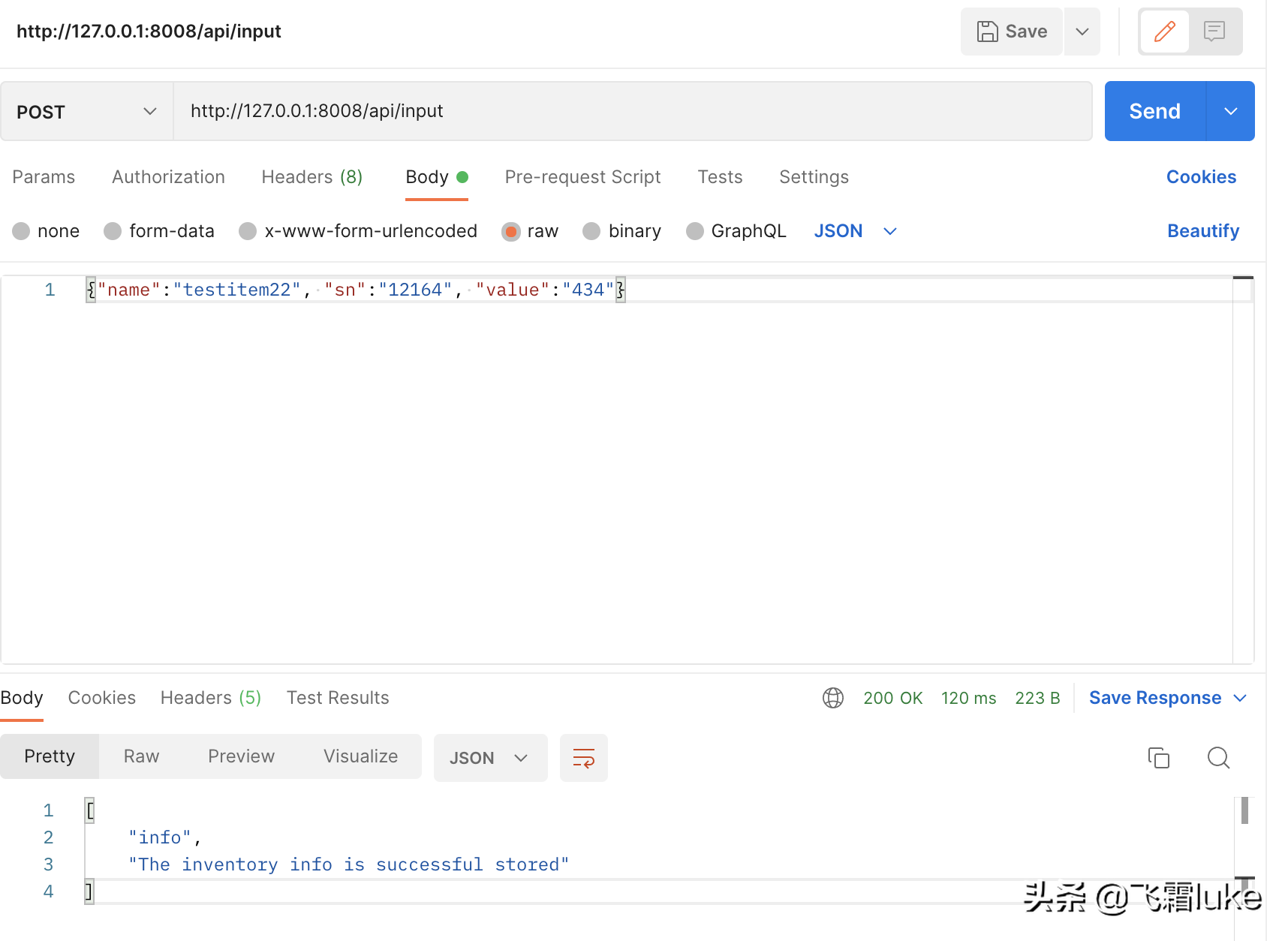Send the request

click(1155, 111)
